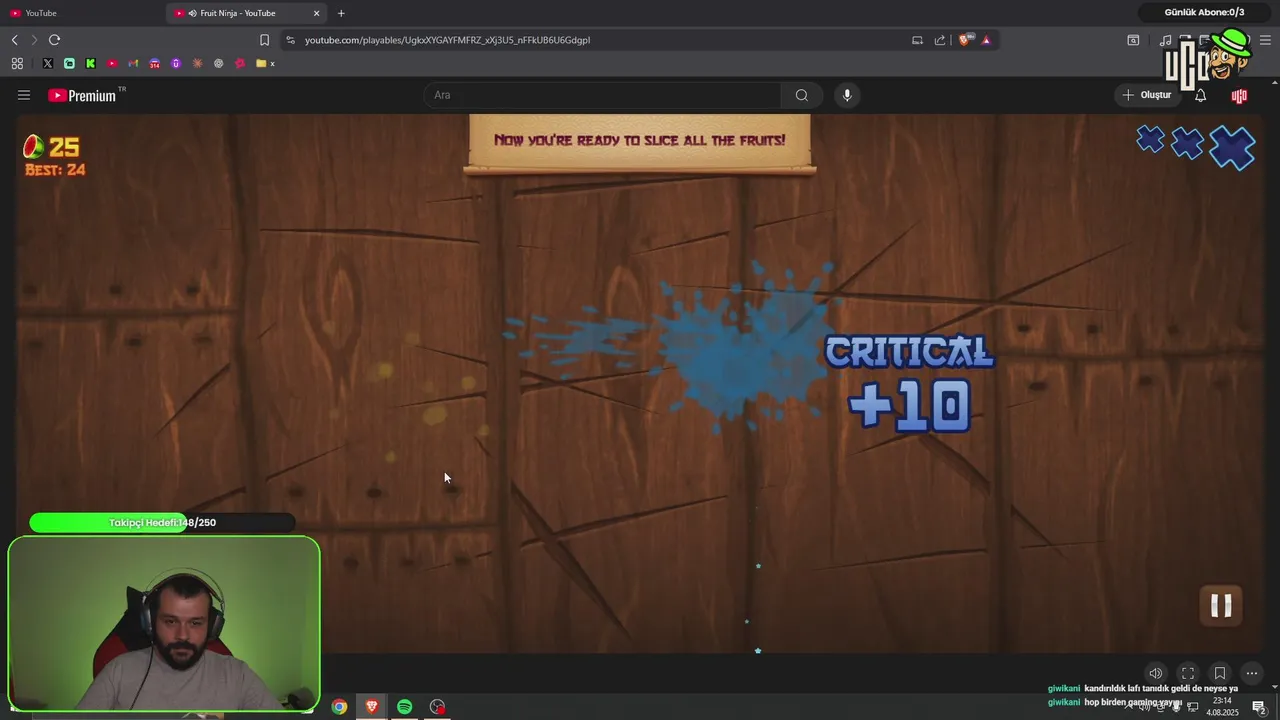The height and width of the screenshot is (720, 1280).
Task: Pause the Fruit Ninja game
Action: point(1221,605)
